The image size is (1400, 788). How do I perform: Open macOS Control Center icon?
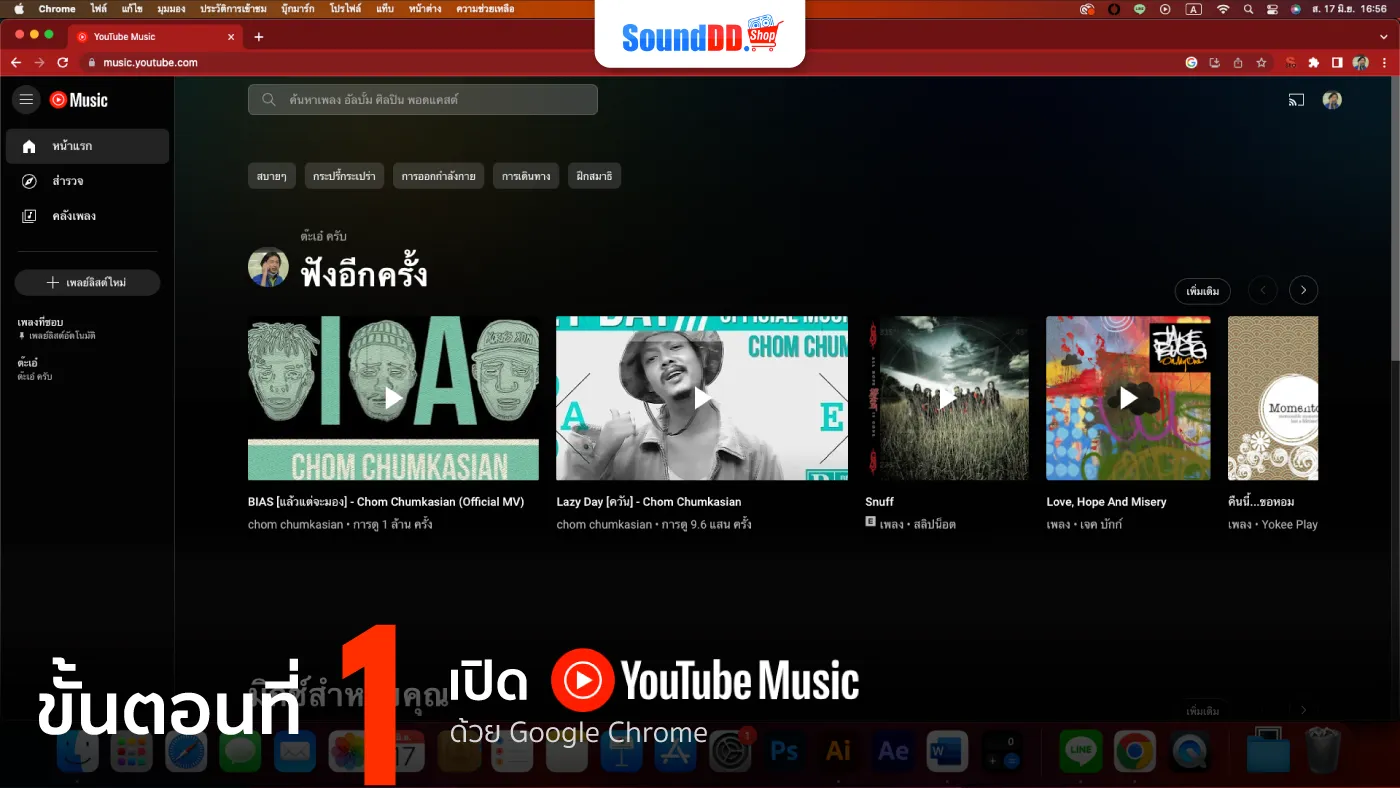(x=1272, y=9)
